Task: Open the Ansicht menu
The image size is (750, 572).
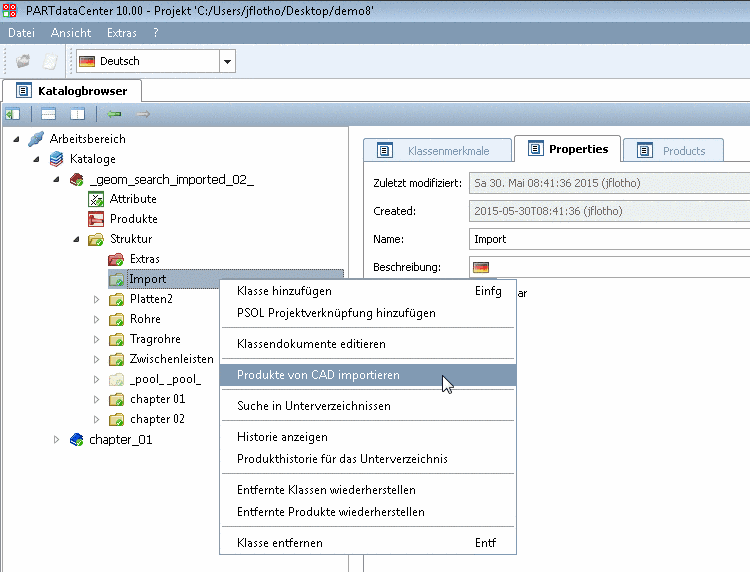Action: pyautogui.click(x=71, y=33)
